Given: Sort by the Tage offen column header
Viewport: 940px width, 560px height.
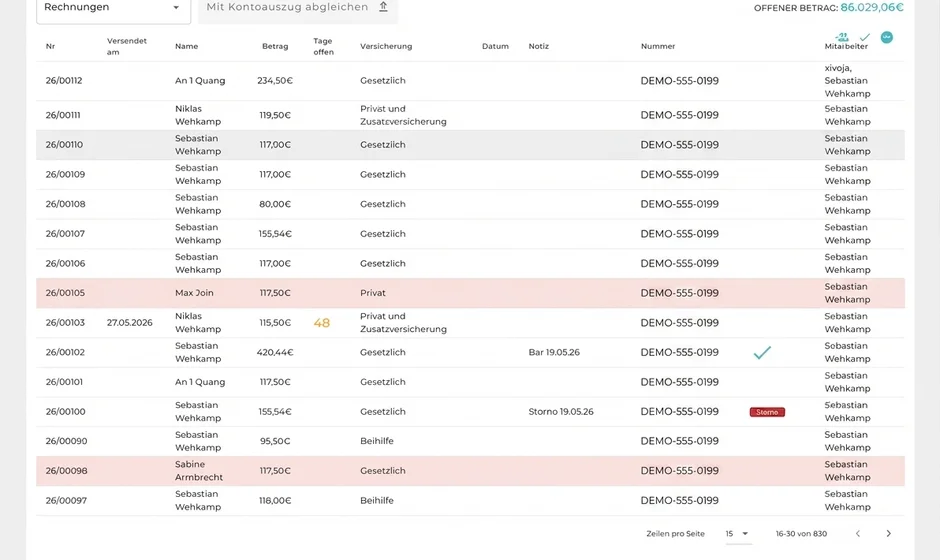Looking at the screenshot, I should coord(323,46).
